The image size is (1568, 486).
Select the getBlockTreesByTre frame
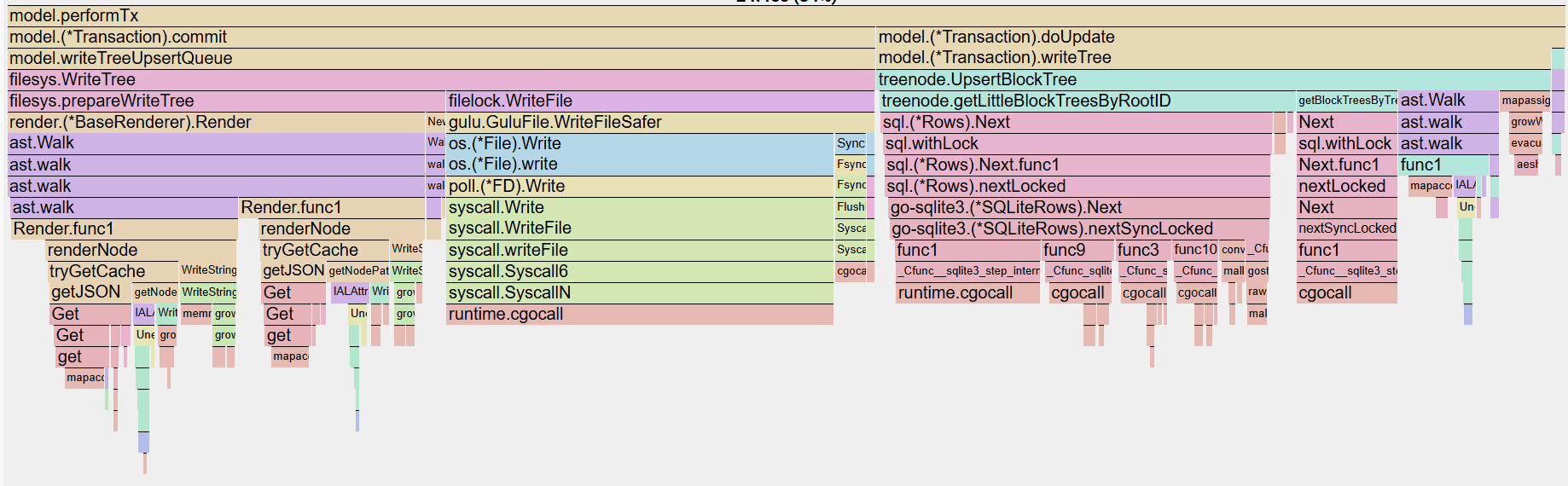[1347, 101]
